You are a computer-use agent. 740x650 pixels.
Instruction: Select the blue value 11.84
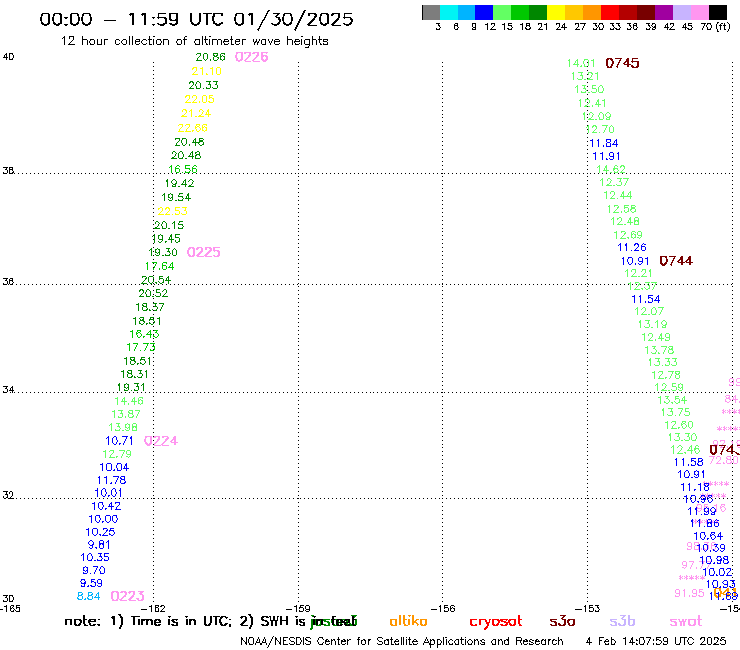click(604, 143)
